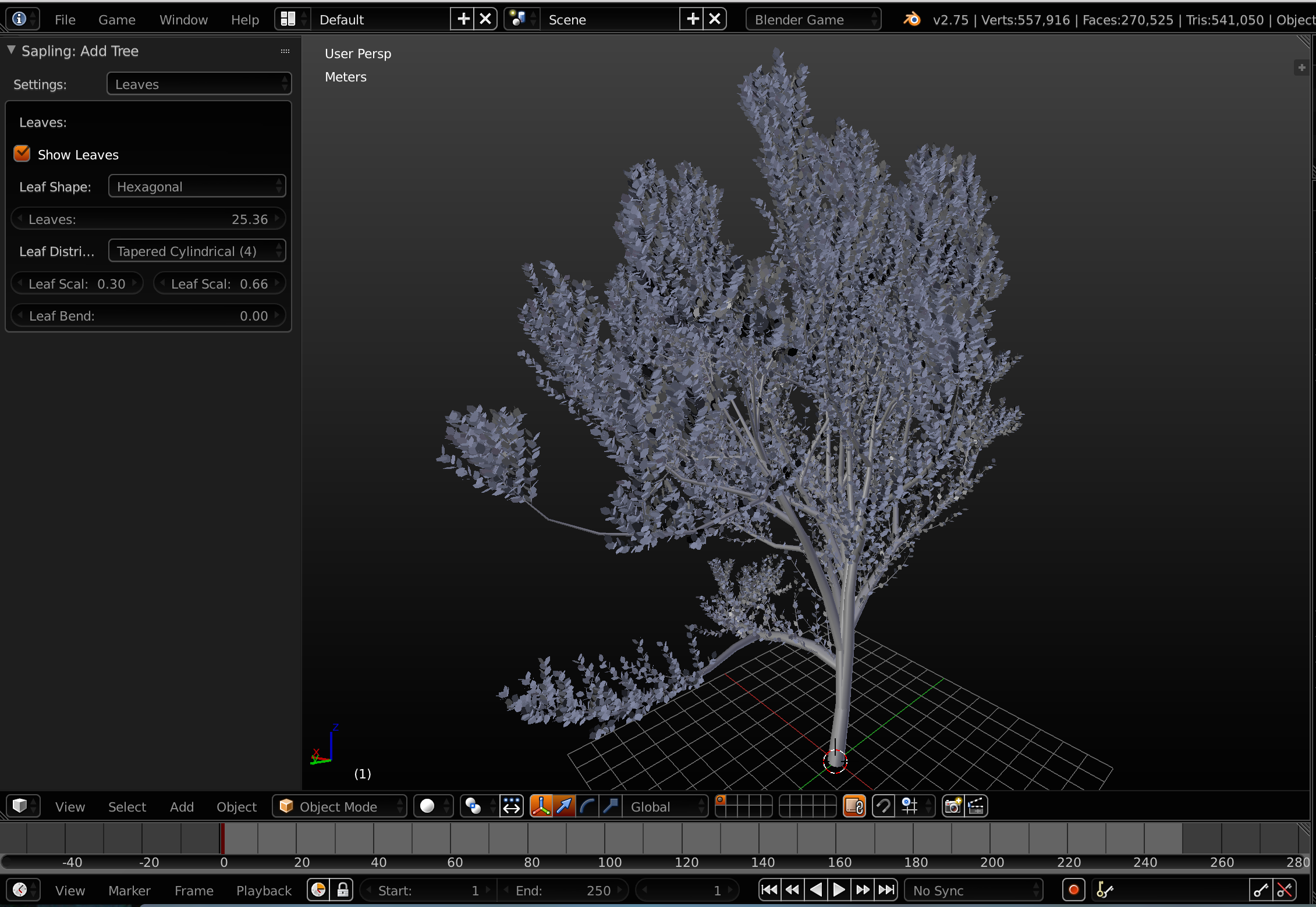Screen dimensions: 1316x907
Task: Render the OpenGL viewport animation
Action: tap(976, 806)
